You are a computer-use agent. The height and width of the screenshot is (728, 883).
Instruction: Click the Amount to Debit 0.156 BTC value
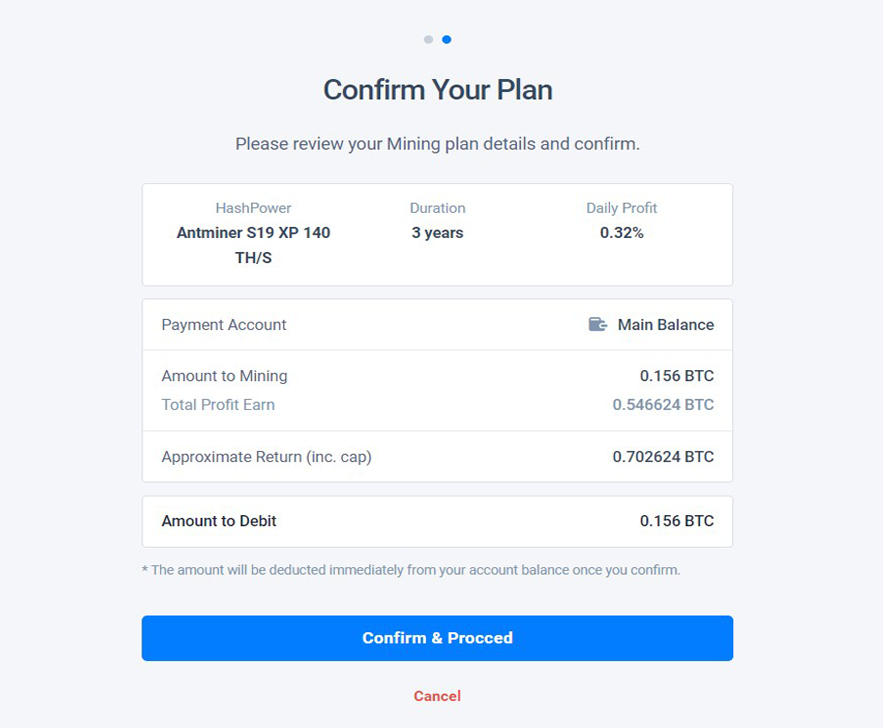click(676, 521)
